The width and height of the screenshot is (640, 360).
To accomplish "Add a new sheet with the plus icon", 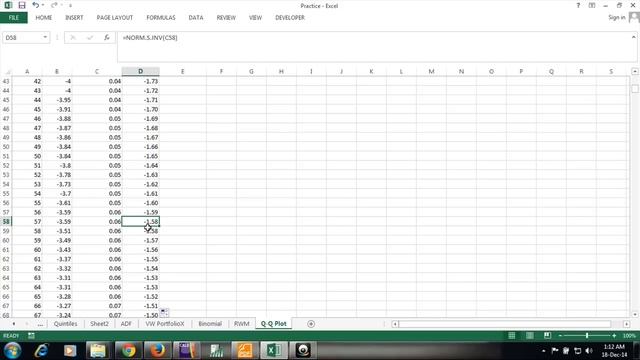I will click(311, 324).
